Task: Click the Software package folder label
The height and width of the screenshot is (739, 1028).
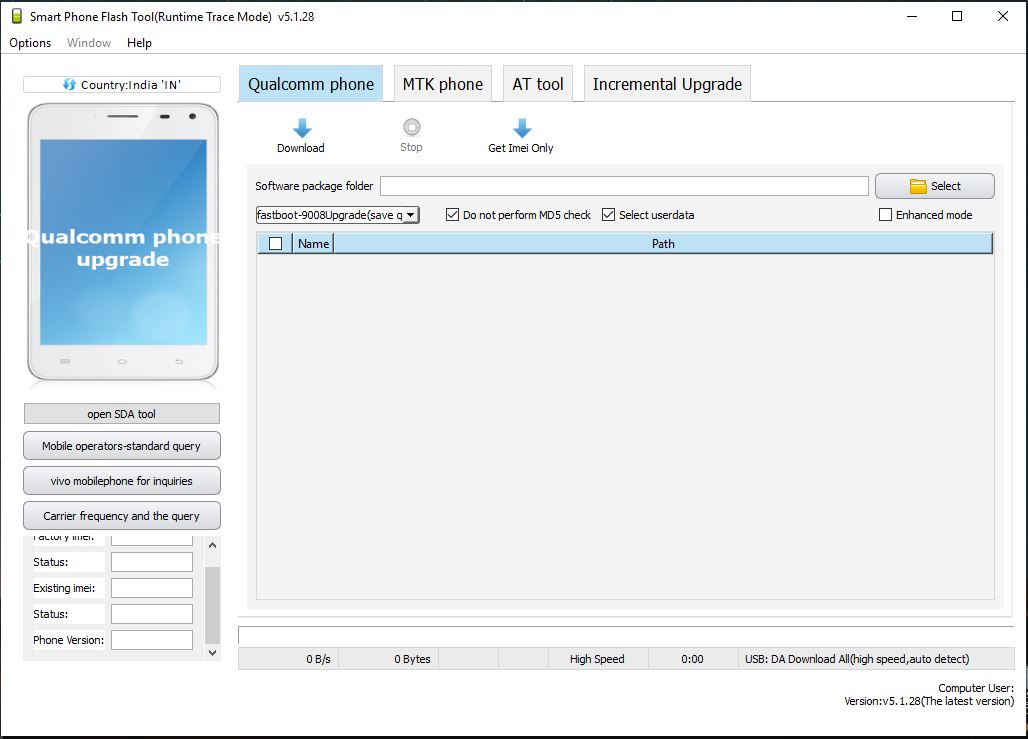Action: (x=314, y=186)
